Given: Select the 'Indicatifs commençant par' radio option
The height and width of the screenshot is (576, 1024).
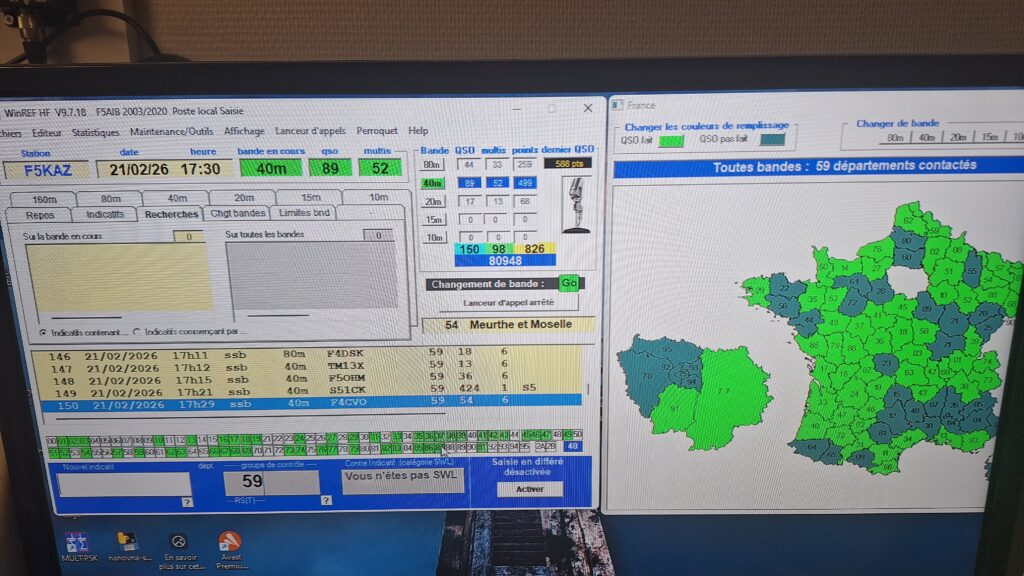Looking at the screenshot, I should click(136, 331).
